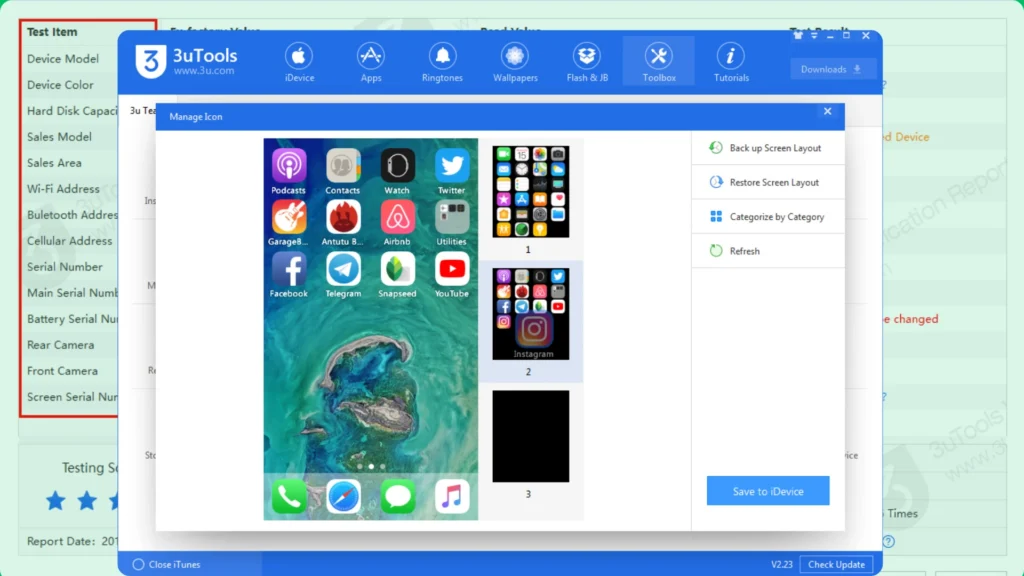The image size is (1024, 576).
Task: Close the Manage Icon dialog
Action: [827, 112]
